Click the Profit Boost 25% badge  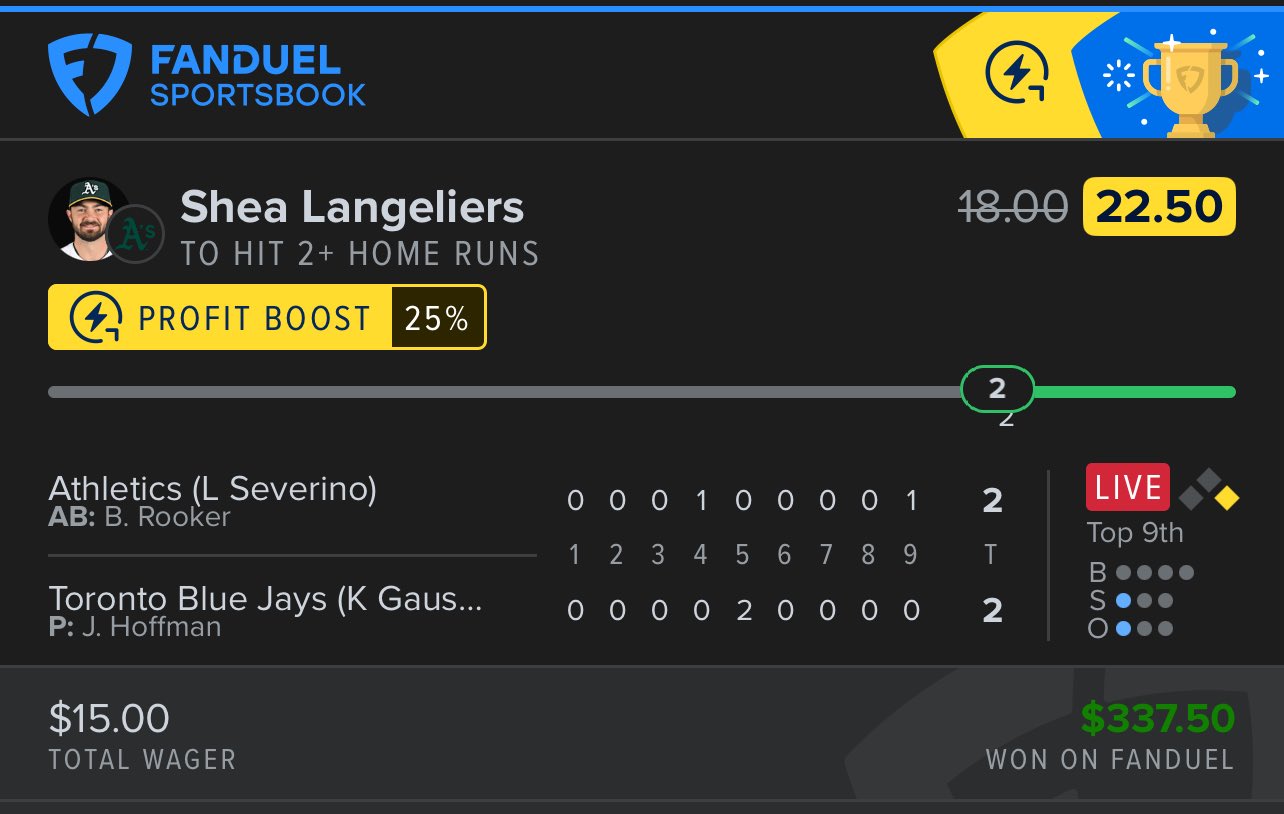(x=267, y=318)
